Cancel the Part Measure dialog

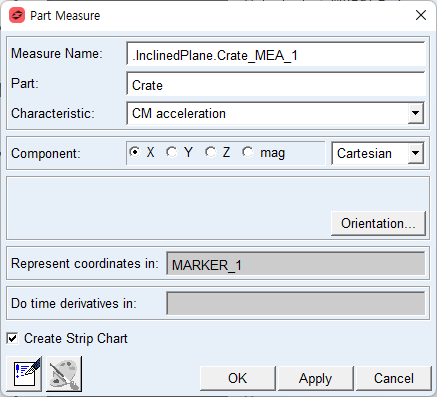click(394, 378)
